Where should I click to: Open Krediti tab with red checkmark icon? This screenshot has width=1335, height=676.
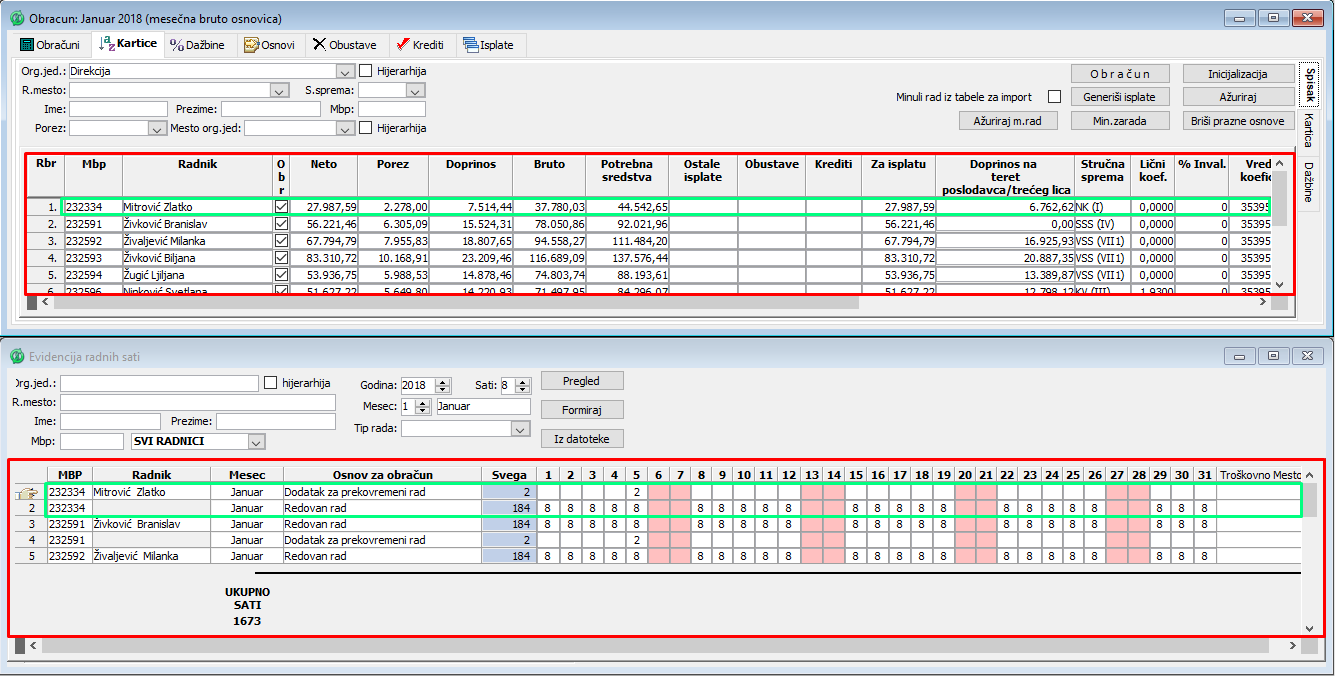click(419, 45)
